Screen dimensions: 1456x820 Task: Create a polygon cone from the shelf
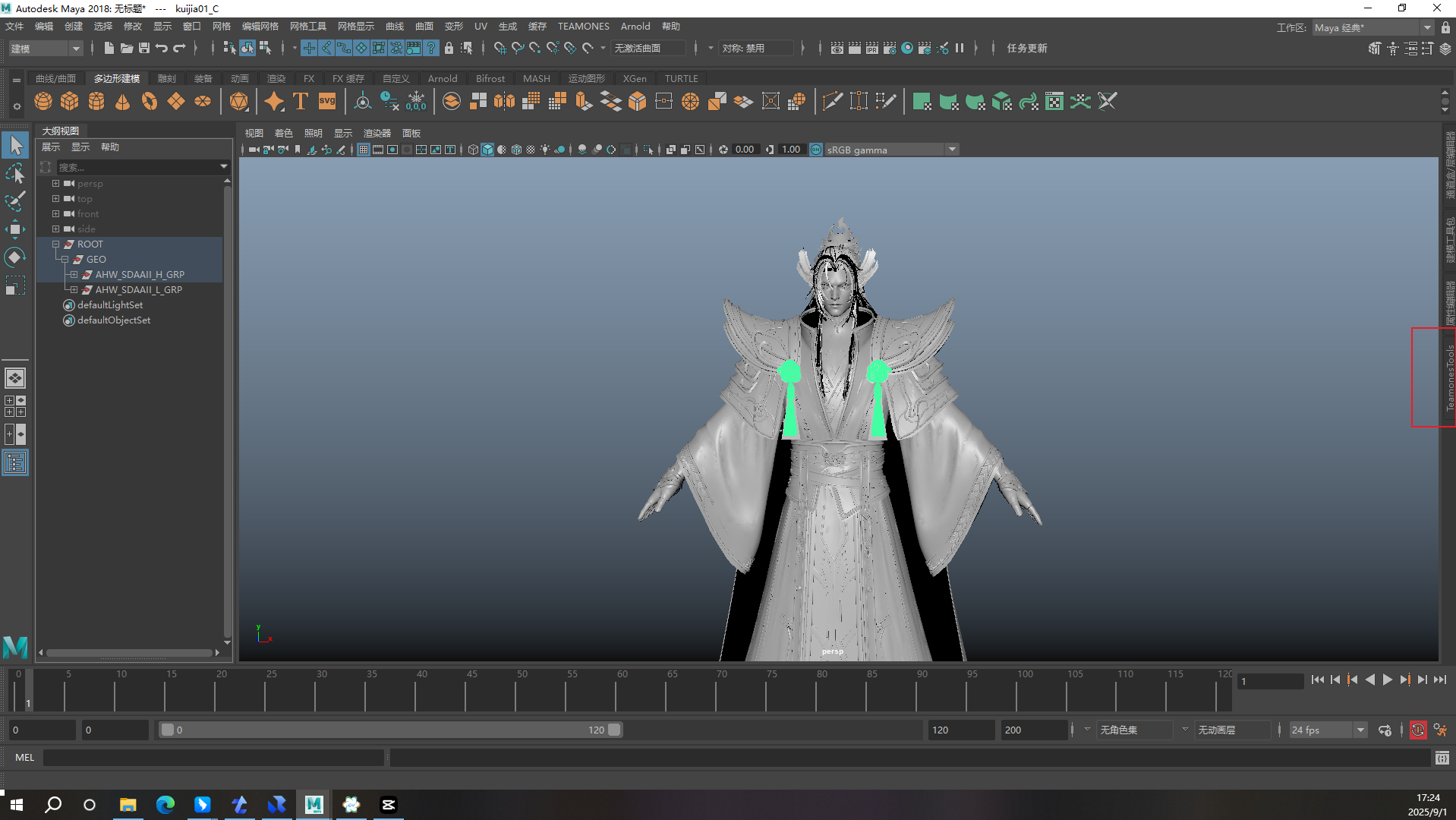point(122,101)
